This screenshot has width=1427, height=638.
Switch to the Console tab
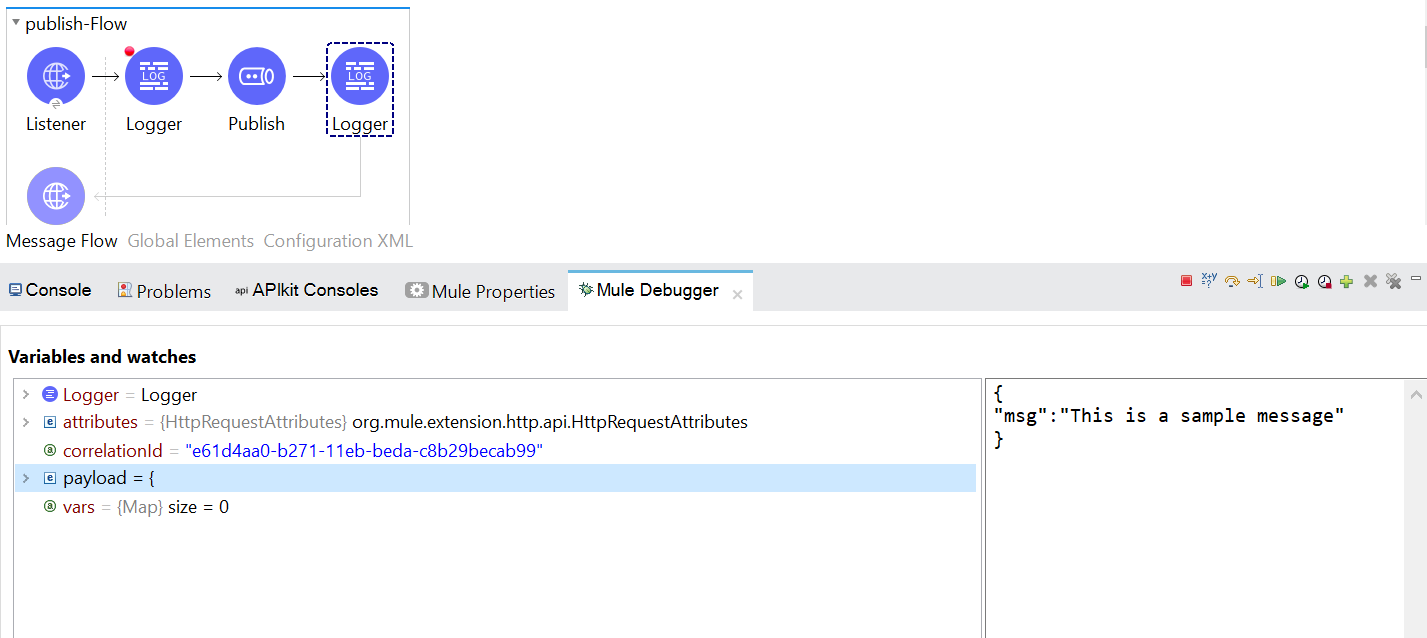[49, 289]
